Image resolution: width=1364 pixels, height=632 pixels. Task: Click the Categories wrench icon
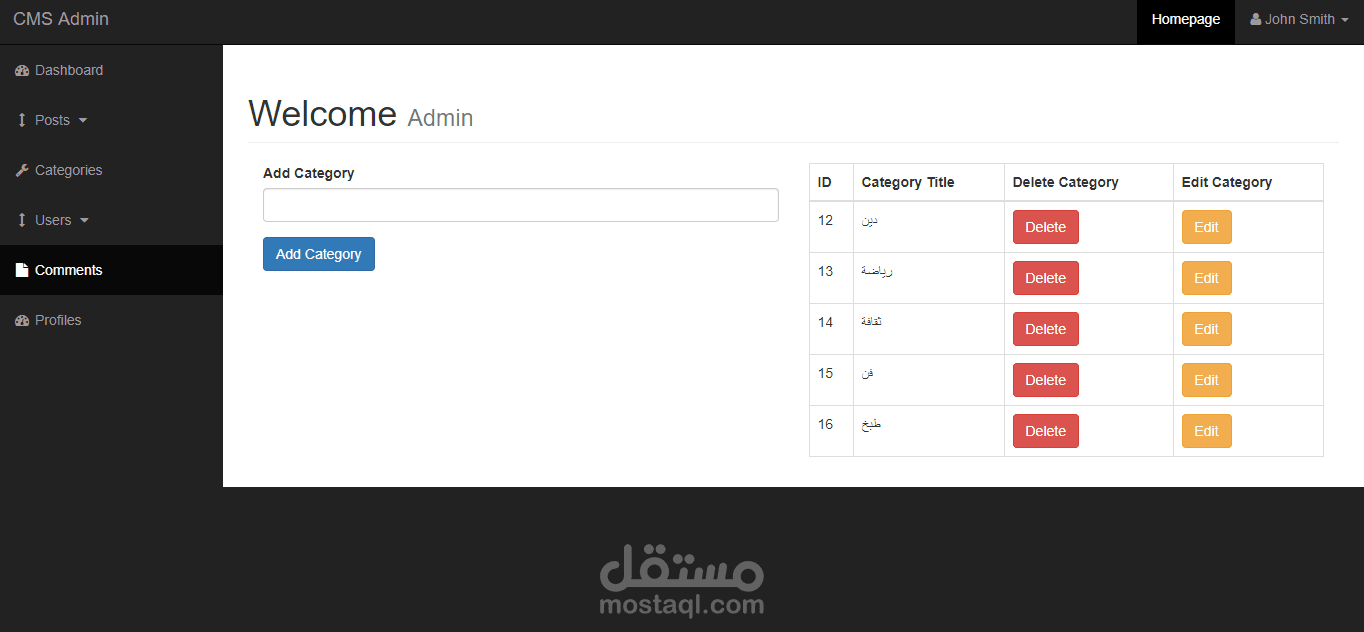click(x=22, y=171)
